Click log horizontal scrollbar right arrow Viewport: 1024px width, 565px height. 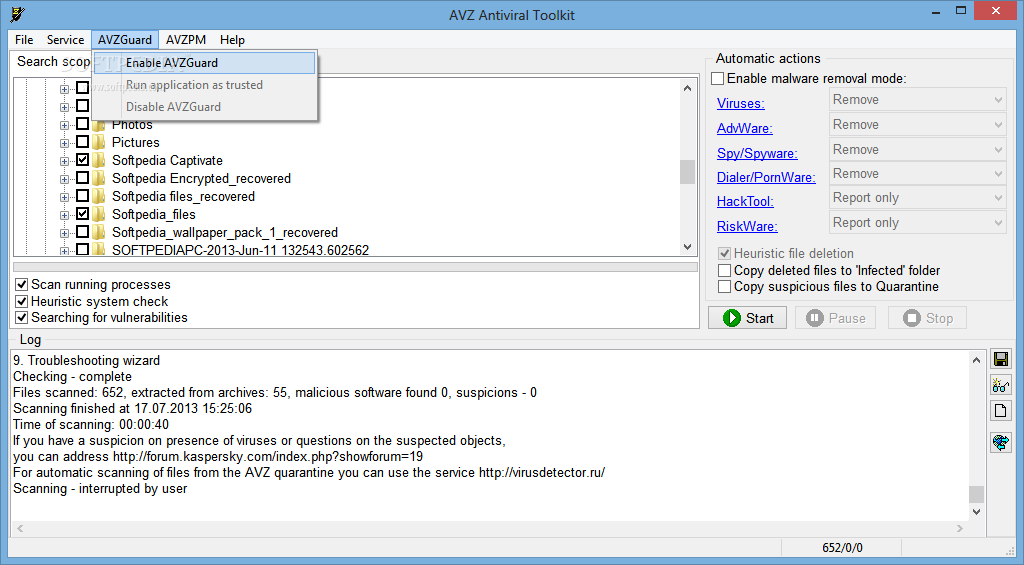pyautogui.click(x=960, y=528)
